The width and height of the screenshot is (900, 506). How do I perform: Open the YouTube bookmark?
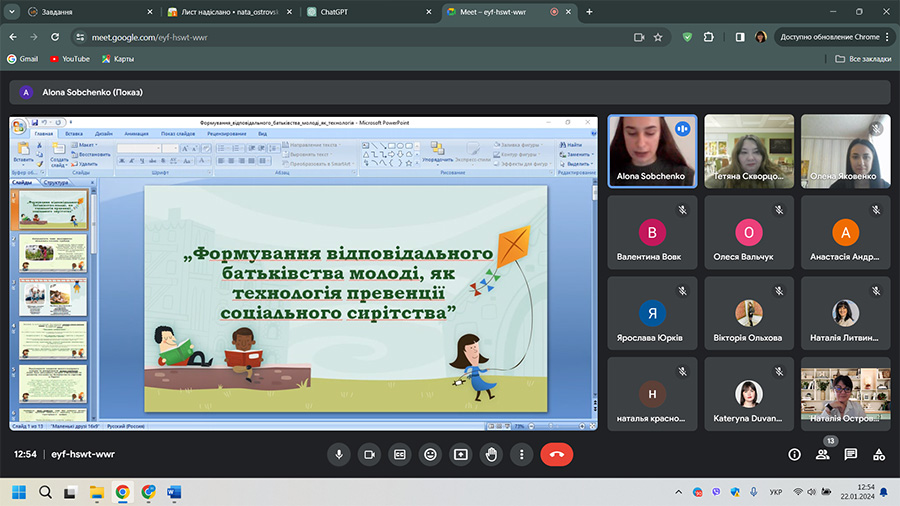[69, 59]
